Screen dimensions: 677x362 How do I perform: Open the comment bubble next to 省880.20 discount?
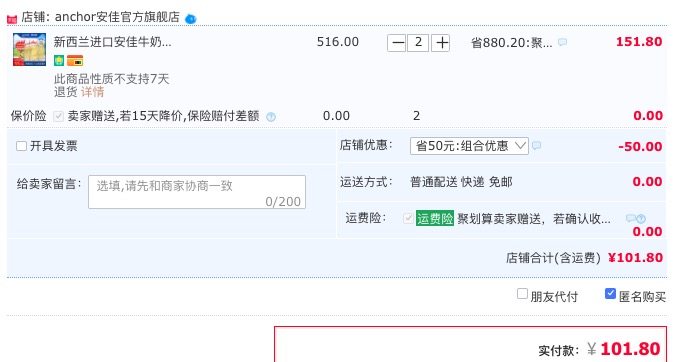tap(562, 42)
